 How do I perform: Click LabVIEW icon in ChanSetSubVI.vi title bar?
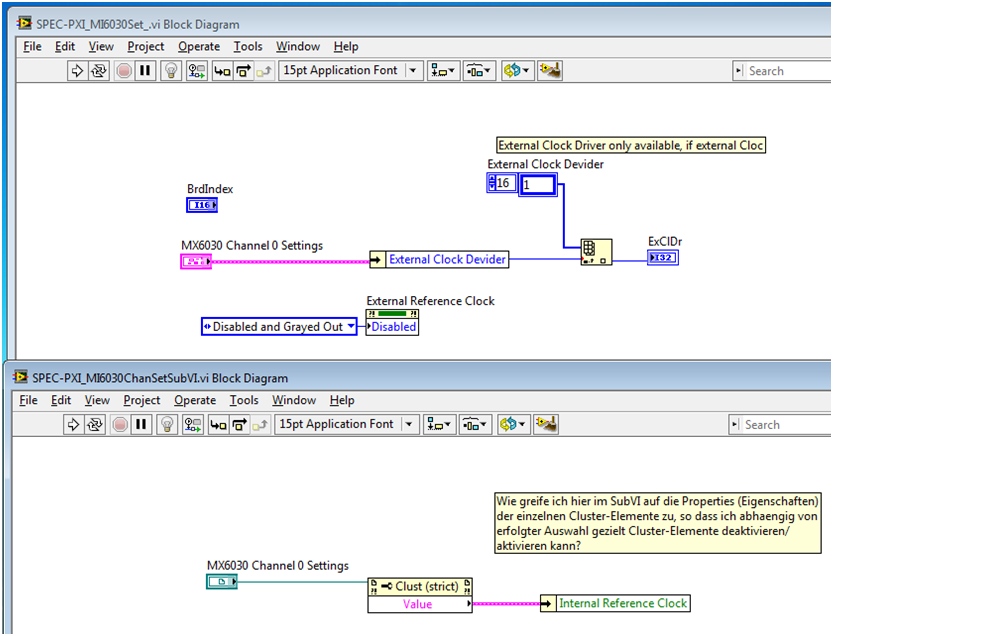point(21,377)
